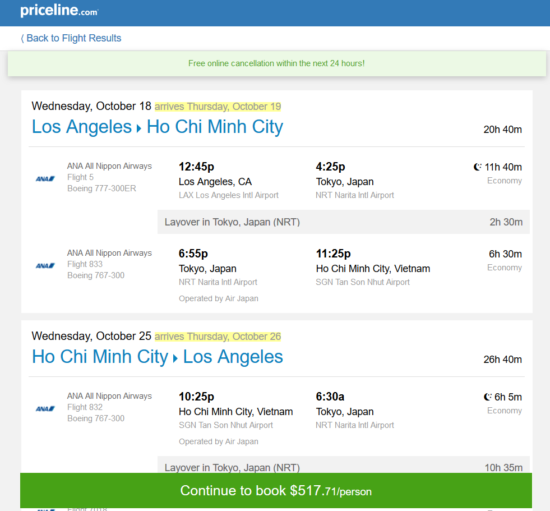Click the outbound Tokyo layover bar 2h 30m
550x511 pixels.
pyautogui.click(x=343, y=222)
